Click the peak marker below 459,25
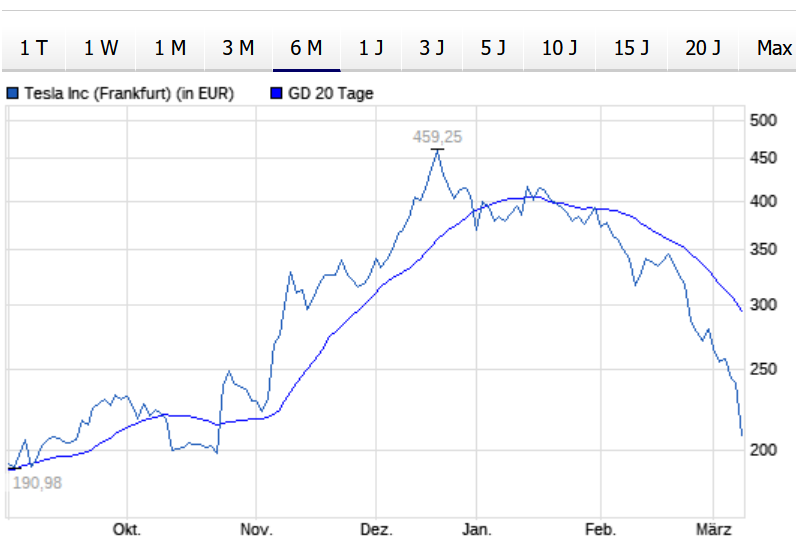The image size is (796, 541). click(437, 149)
